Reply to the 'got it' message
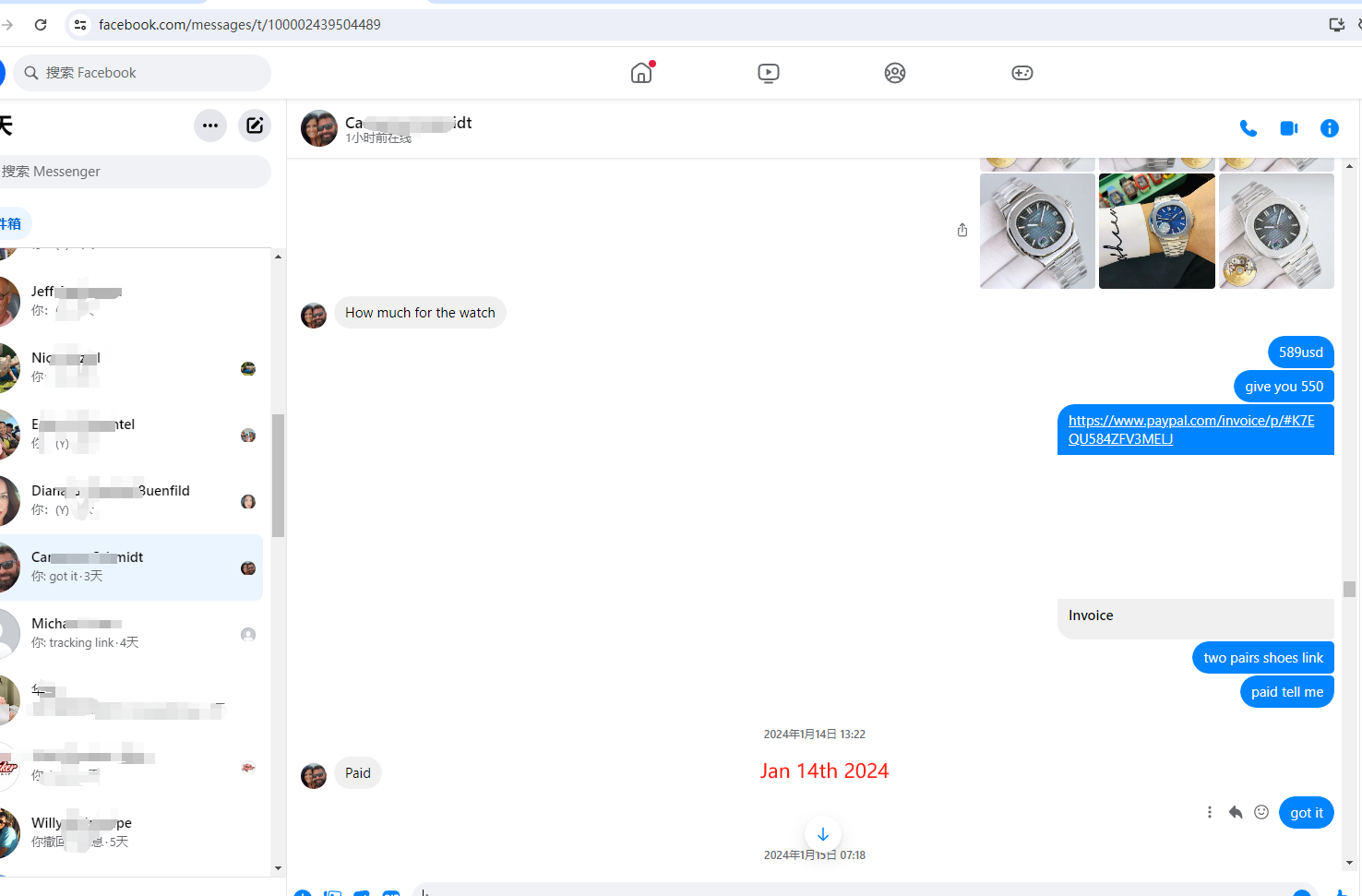The width and height of the screenshot is (1362, 896). (1235, 812)
